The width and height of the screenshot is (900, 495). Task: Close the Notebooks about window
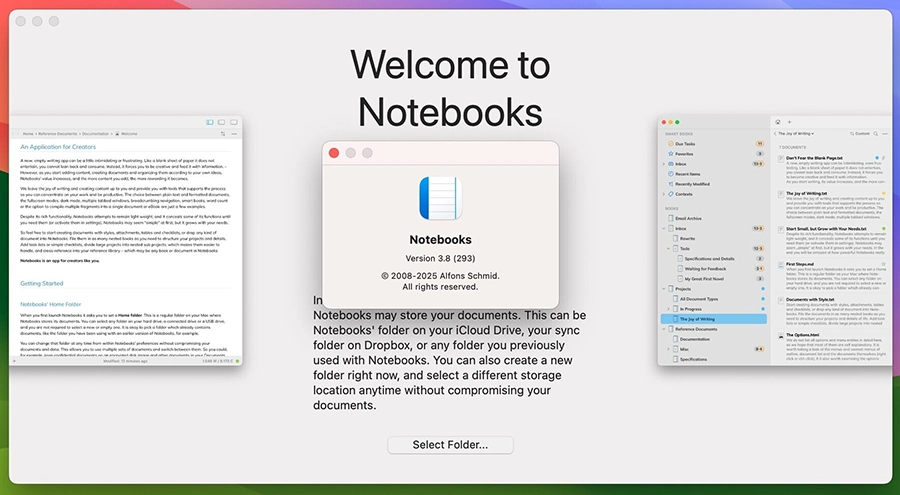(333, 153)
